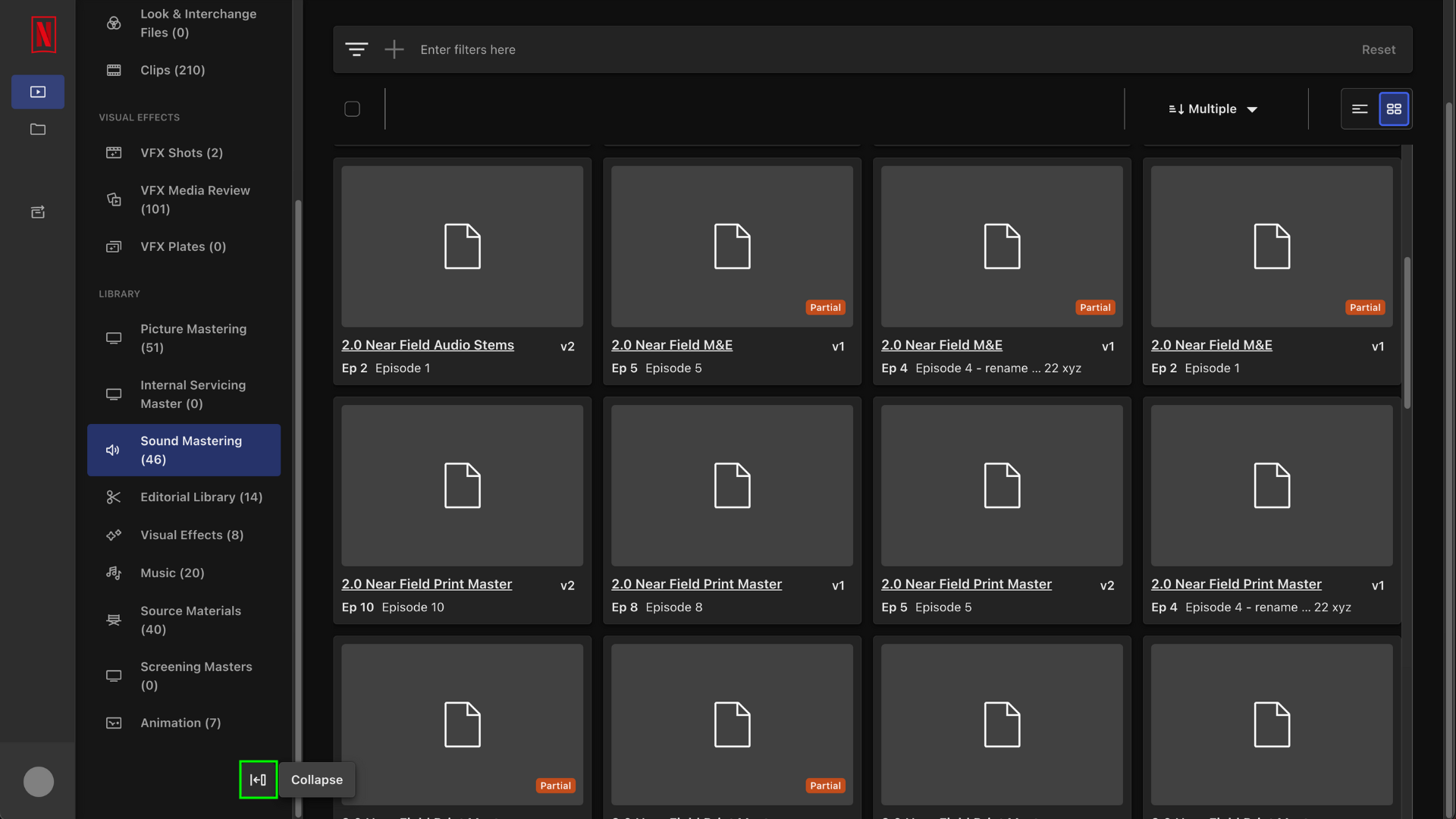Open the media player section icon
Screen dimensions: 1456x819
(38, 92)
